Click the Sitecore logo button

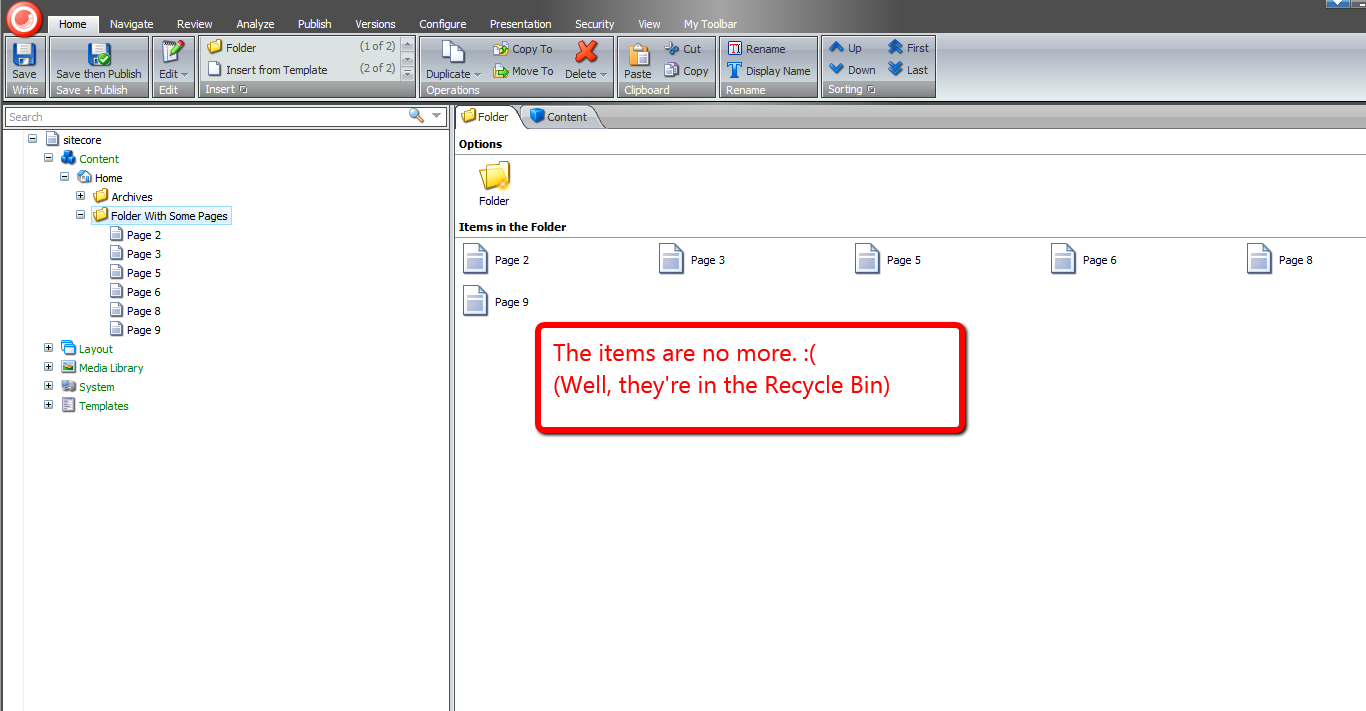tap(24, 17)
